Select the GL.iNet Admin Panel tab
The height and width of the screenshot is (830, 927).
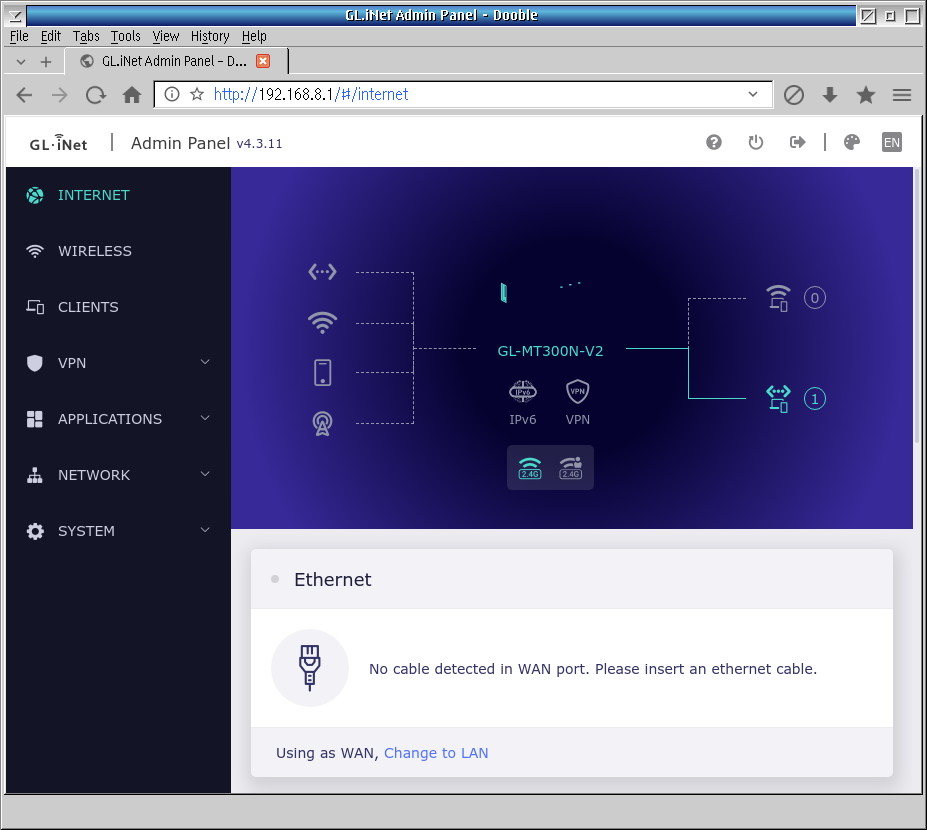coord(174,61)
